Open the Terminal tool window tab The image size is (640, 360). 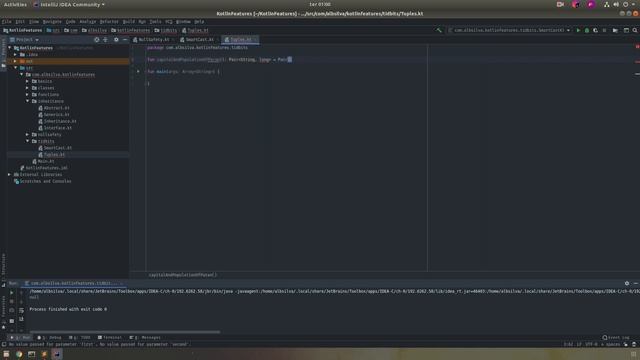click(x=110, y=338)
